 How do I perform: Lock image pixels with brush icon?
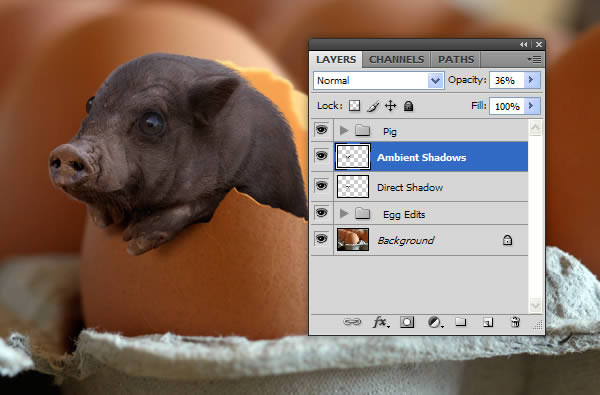point(373,106)
